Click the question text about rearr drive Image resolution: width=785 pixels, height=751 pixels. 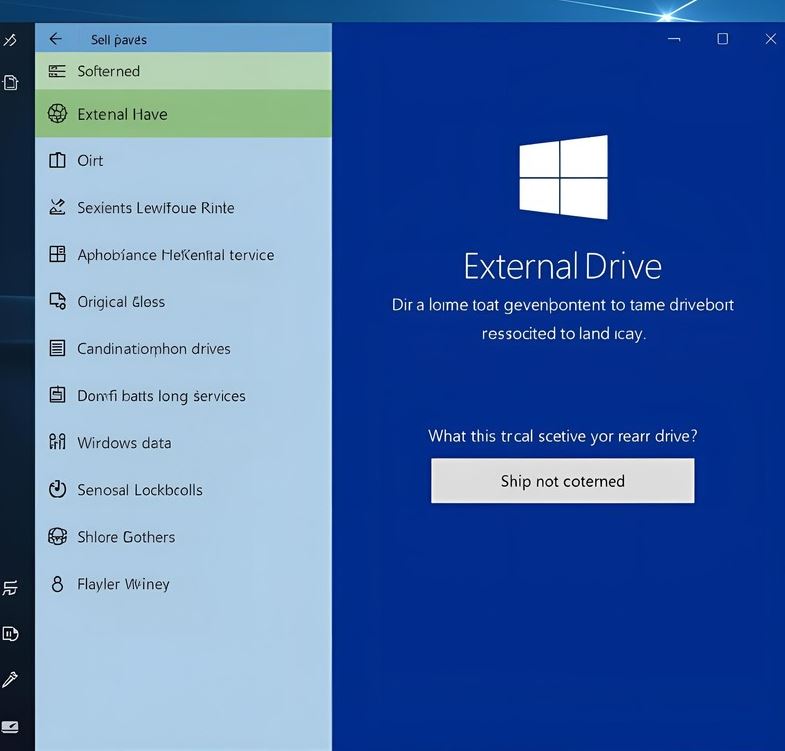pos(562,436)
